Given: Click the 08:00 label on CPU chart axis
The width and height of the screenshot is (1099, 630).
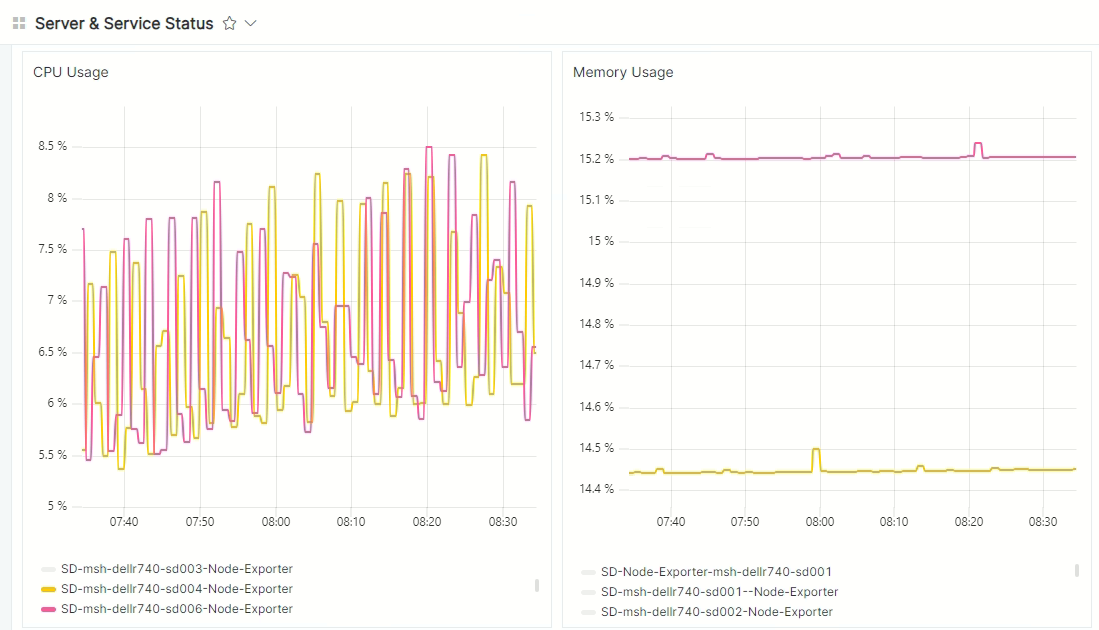Looking at the screenshot, I should click(x=276, y=522).
